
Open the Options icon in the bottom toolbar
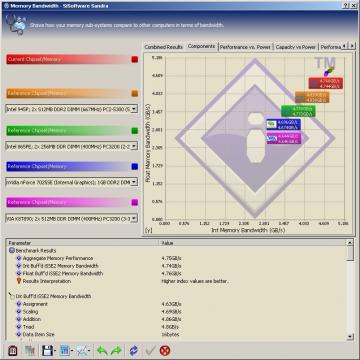pyautogui.click(x=13, y=350)
